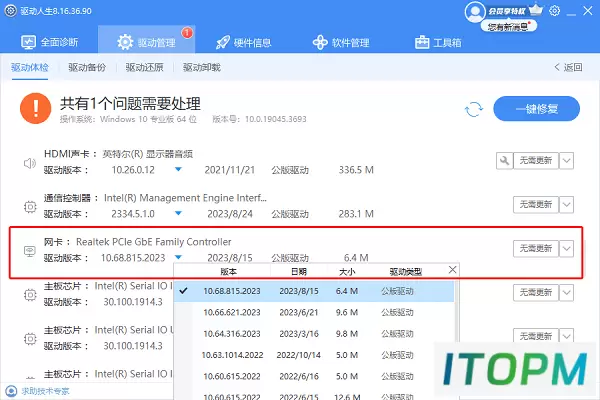
Task: Click the 求助技术专家 support icon
Action: pos(11,391)
